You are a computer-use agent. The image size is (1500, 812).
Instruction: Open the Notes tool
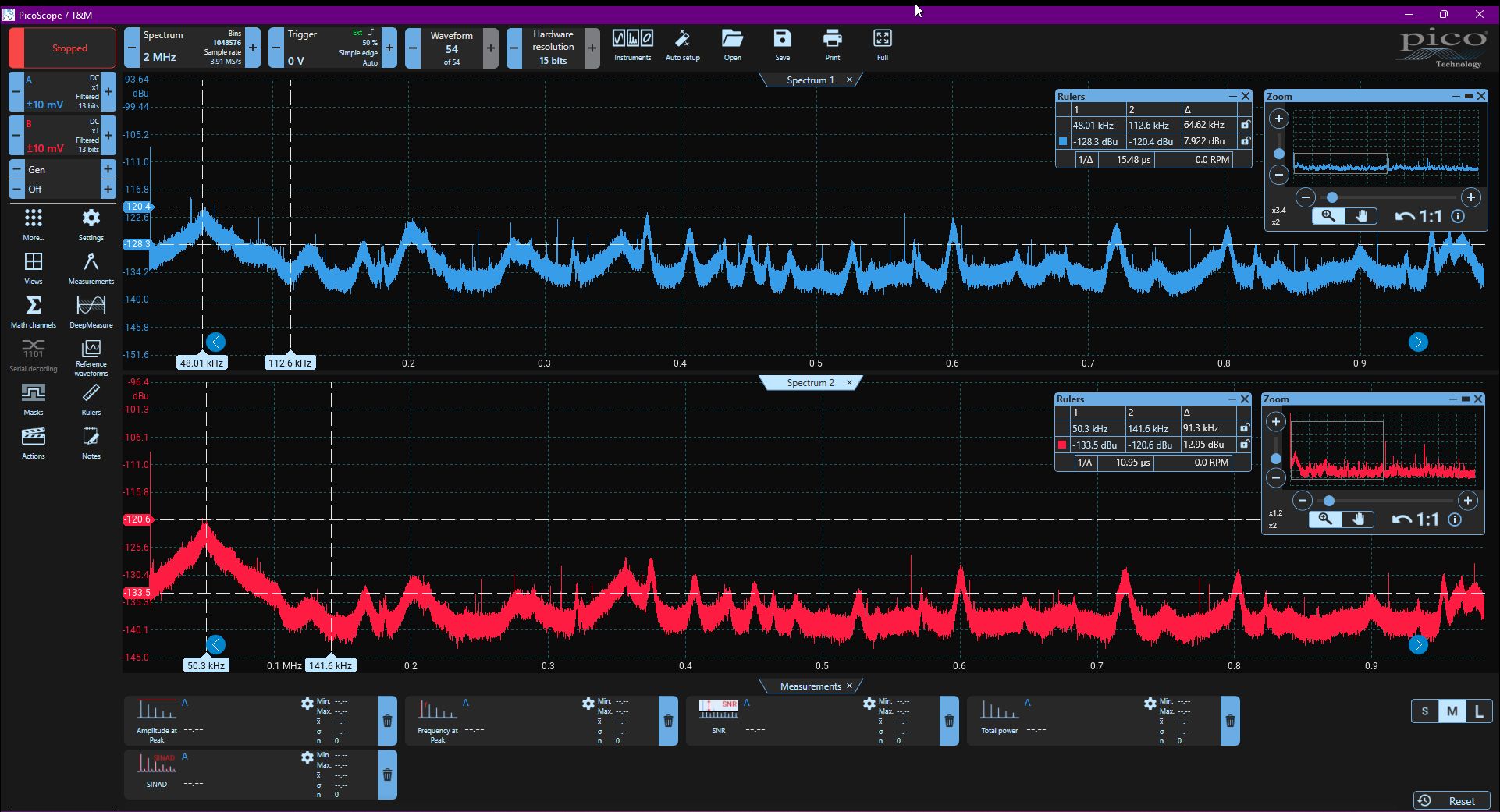(x=91, y=443)
